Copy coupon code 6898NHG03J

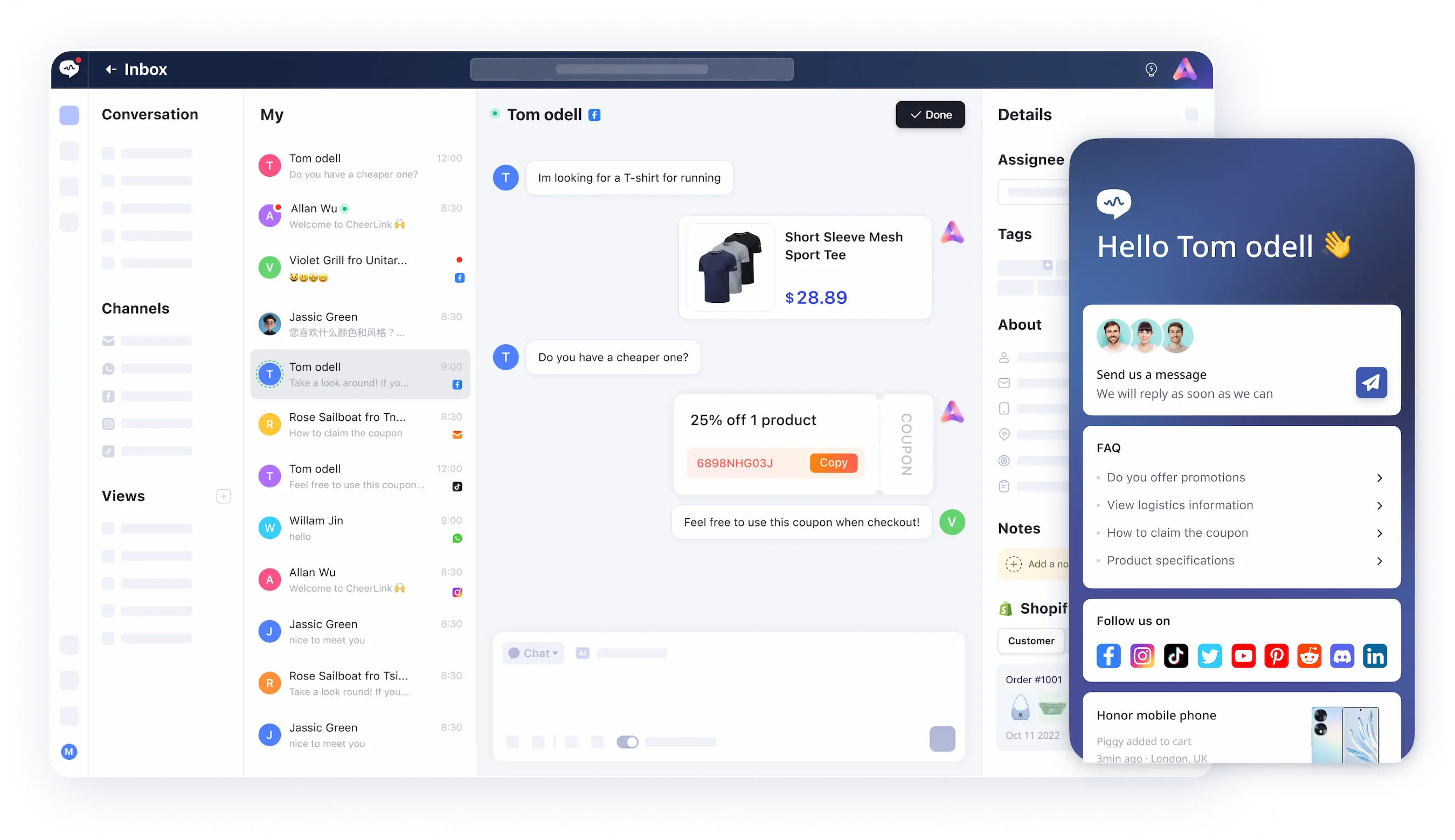pos(833,462)
